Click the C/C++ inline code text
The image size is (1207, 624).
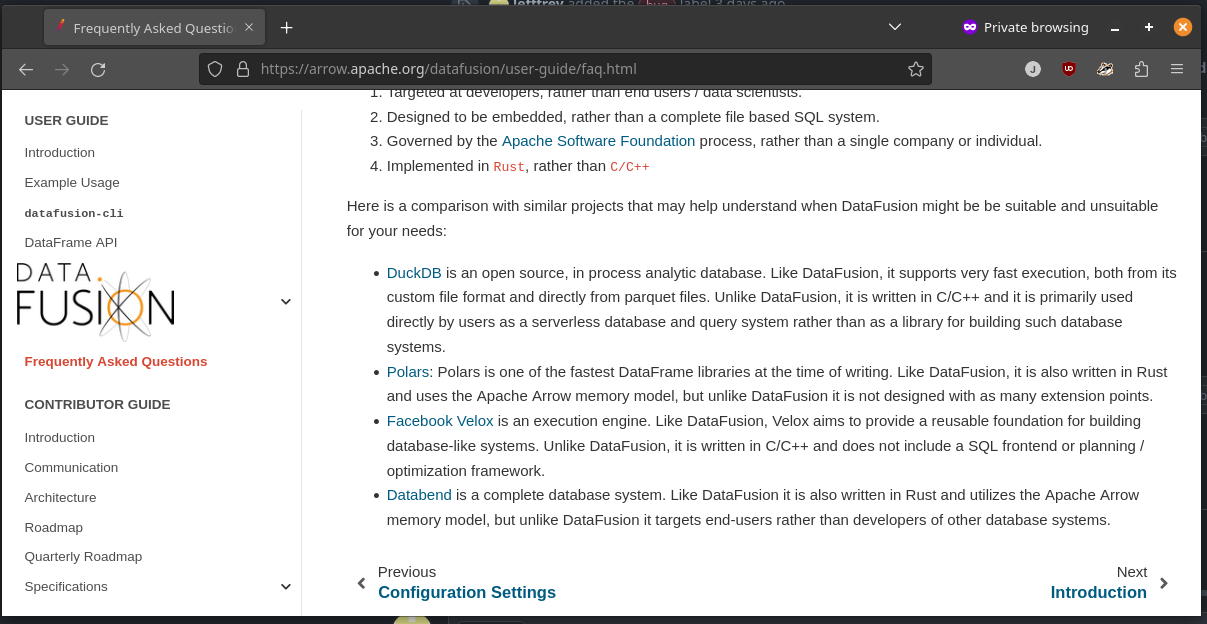pos(630,167)
